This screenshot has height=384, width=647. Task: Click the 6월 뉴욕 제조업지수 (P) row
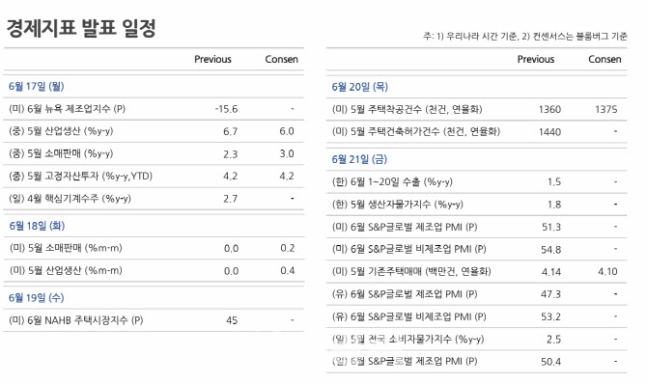click(x=153, y=109)
